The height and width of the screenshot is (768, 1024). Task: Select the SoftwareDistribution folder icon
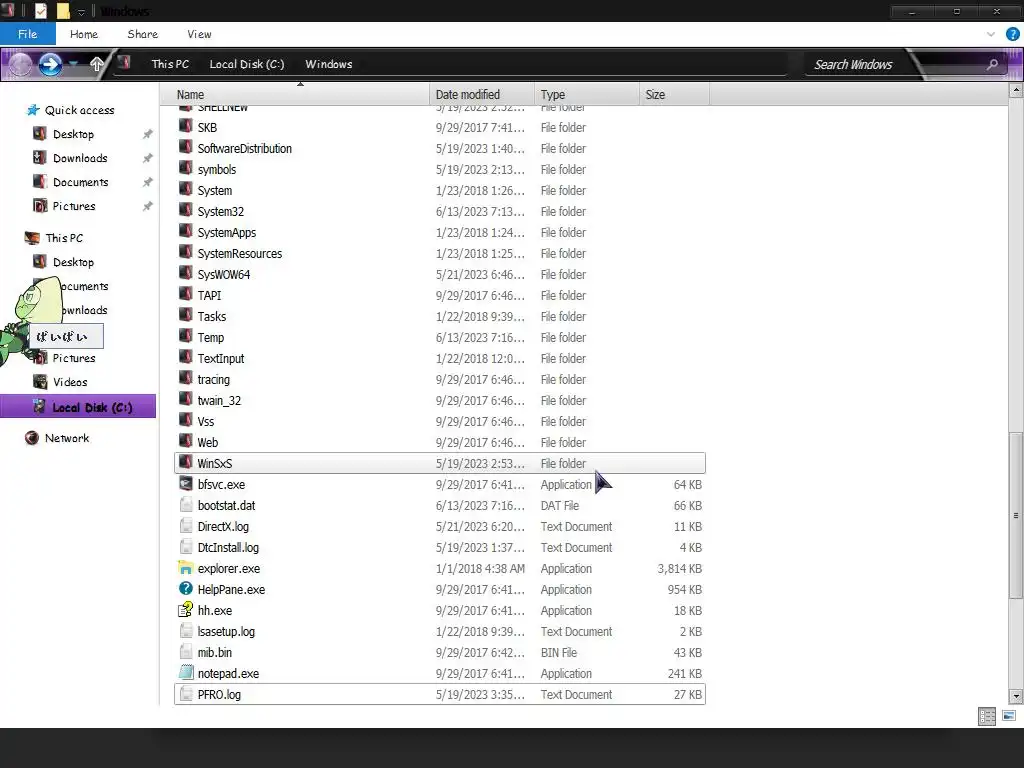pos(185,148)
